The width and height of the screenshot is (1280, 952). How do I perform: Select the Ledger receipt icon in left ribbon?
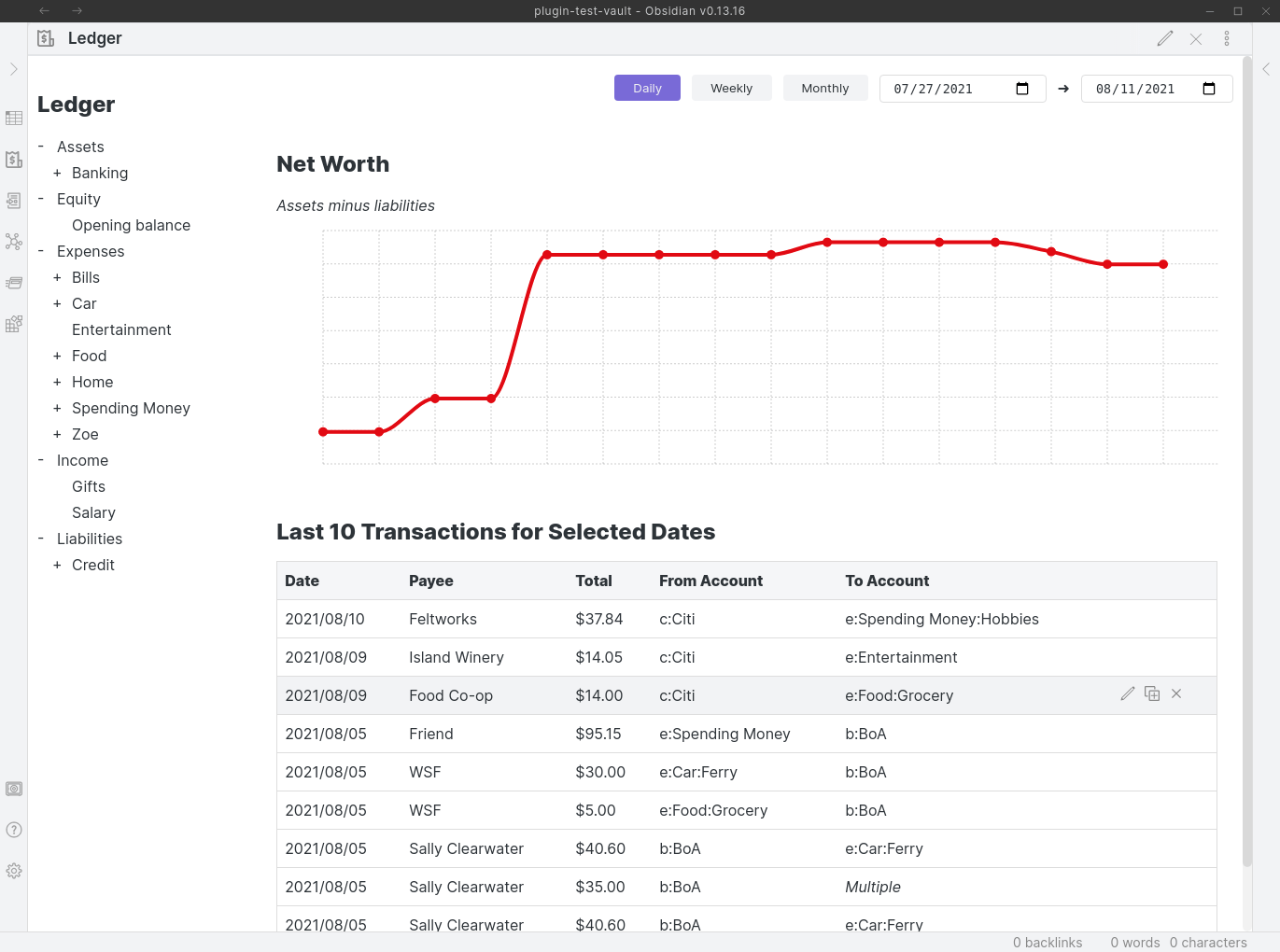[x=14, y=160]
